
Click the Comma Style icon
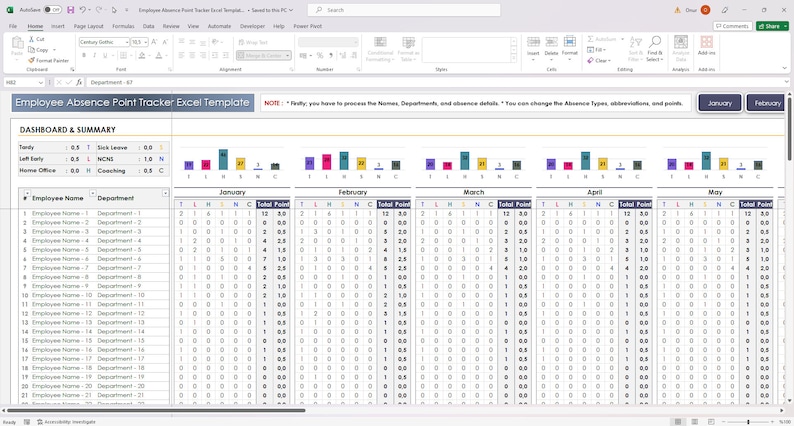coord(331,55)
